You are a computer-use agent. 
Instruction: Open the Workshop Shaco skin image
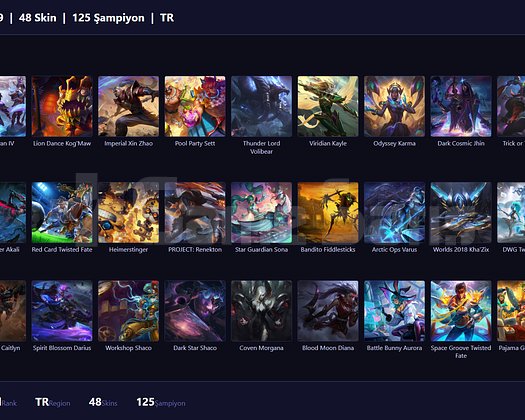(x=129, y=311)
